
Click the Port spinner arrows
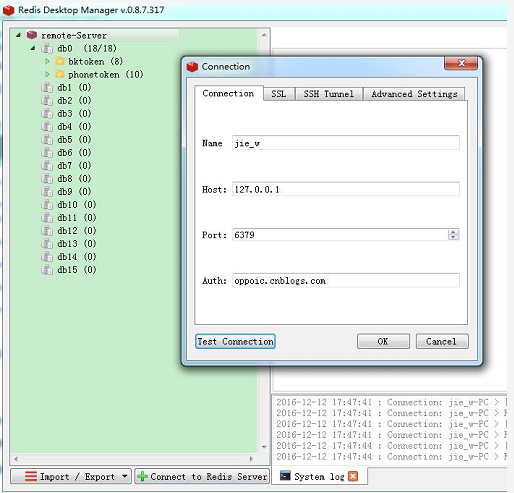(x=453, y=235)
